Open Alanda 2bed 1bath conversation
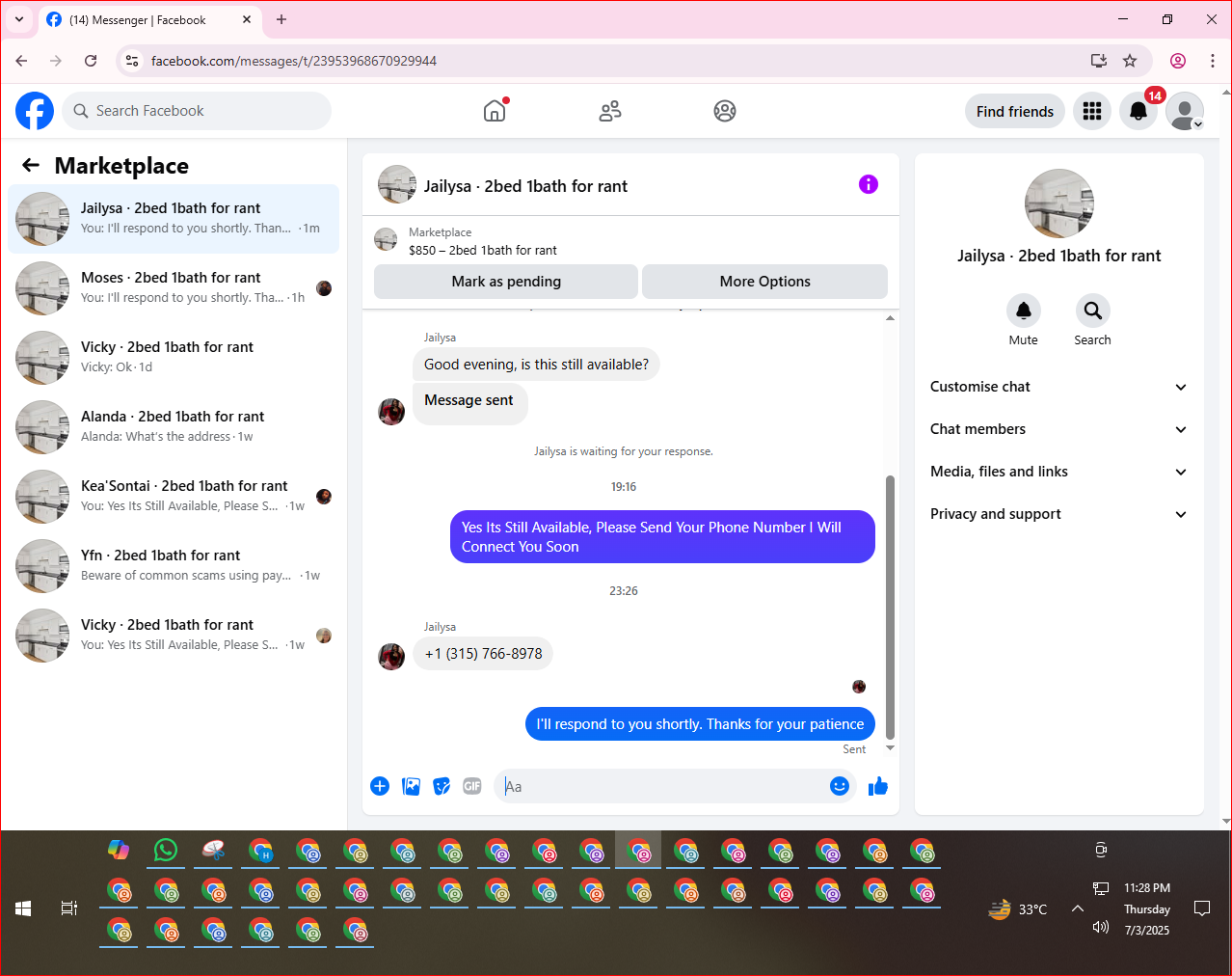 (174, 427)
